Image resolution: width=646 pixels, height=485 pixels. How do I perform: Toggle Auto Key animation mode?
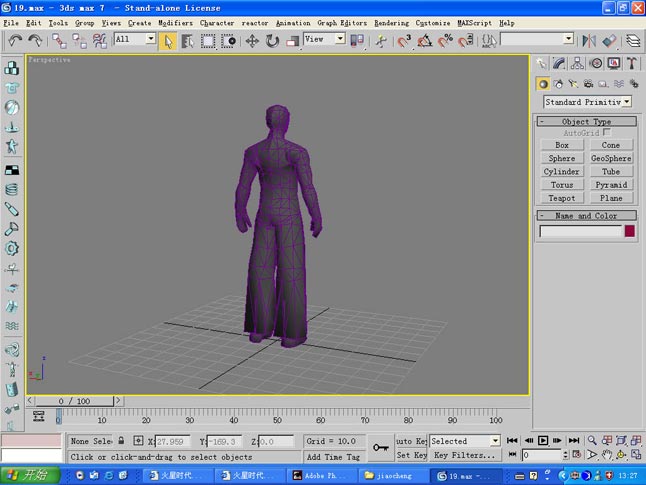412,441
